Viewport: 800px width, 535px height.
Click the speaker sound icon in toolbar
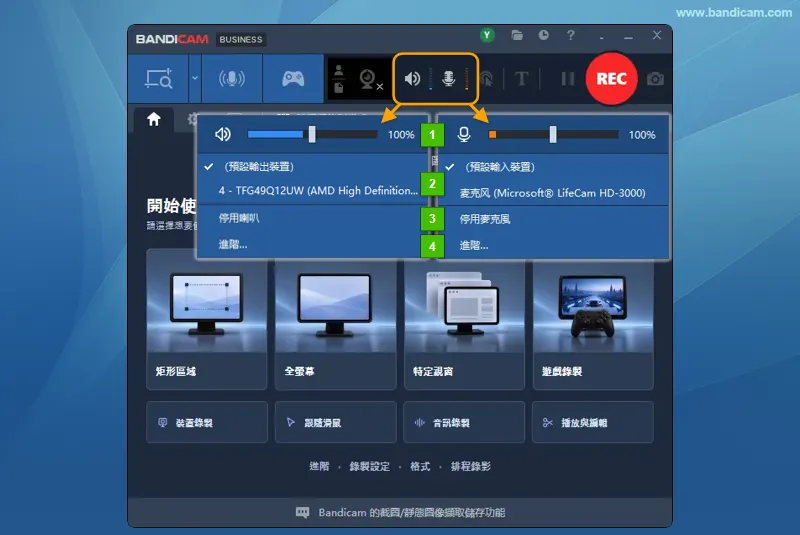[412, 79]
